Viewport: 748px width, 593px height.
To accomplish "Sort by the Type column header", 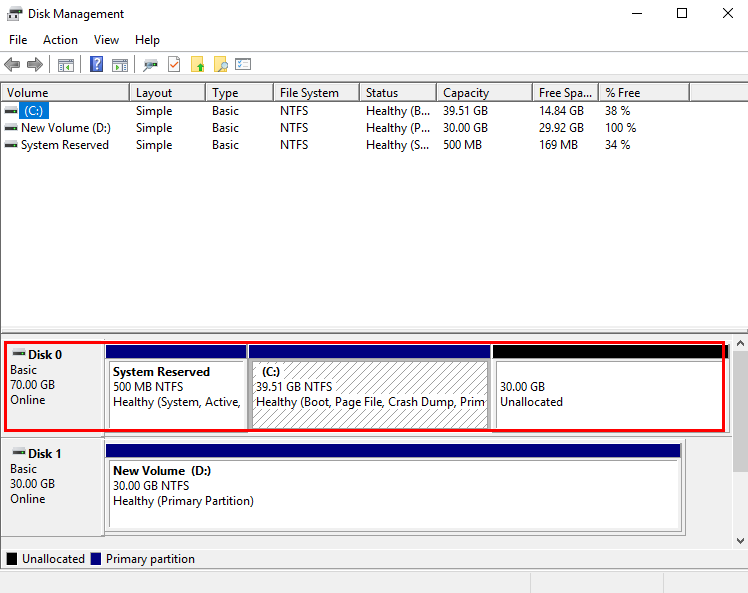I will tap(240, 93).
